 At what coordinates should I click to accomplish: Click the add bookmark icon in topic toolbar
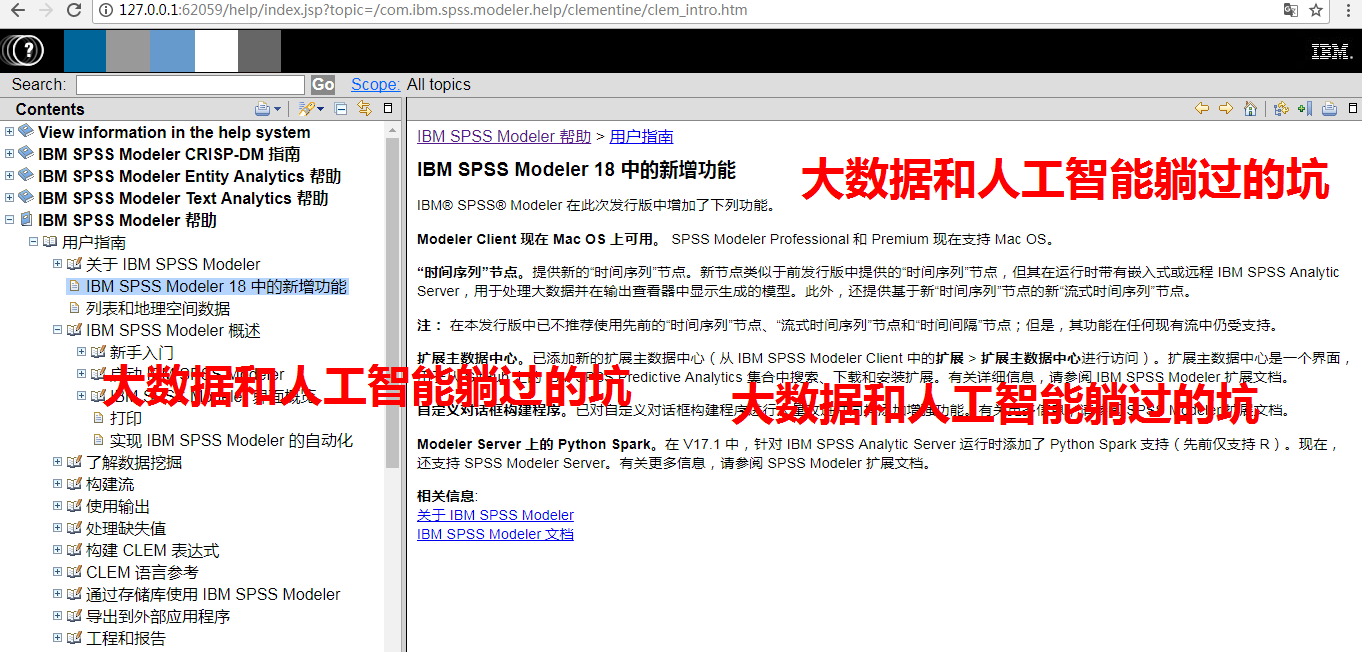1304,108
